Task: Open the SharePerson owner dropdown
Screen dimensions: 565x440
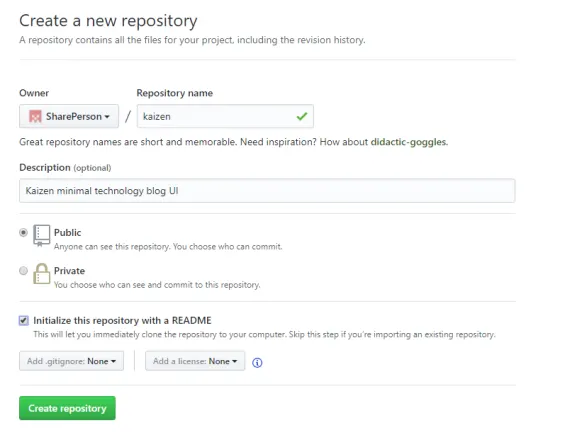Action: coord(69,116)
